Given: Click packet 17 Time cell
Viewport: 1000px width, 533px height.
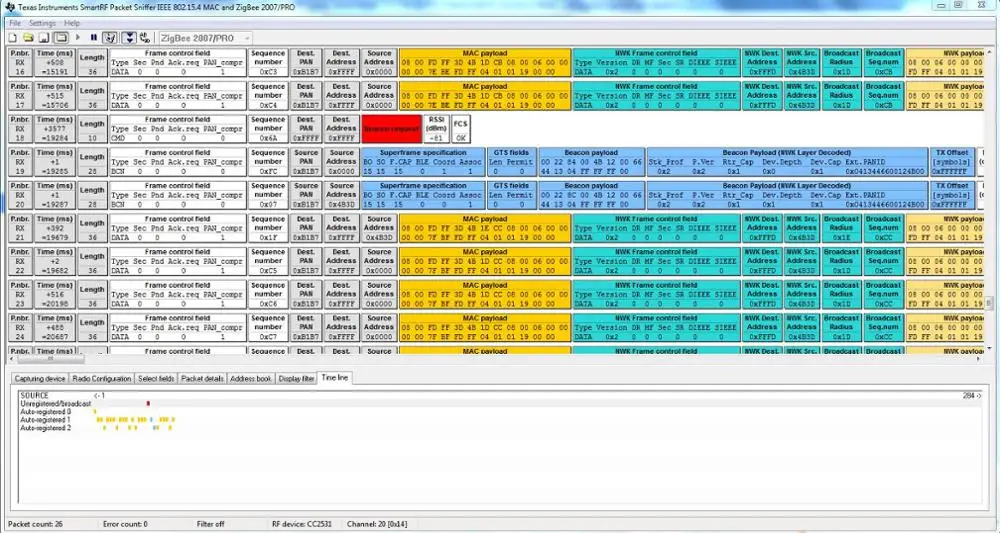Looking at the screenshot, I should coord(54,96).
